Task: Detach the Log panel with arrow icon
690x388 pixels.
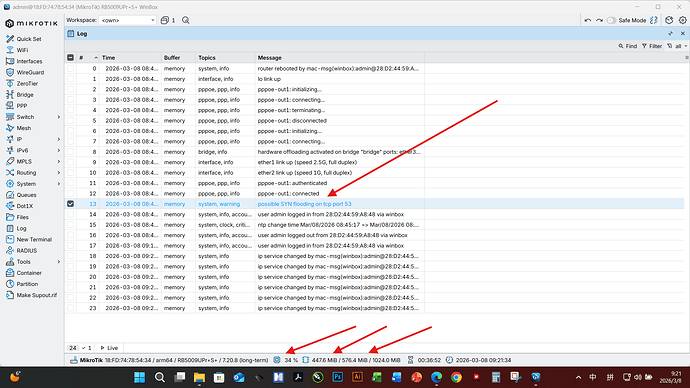Action: 670,34
